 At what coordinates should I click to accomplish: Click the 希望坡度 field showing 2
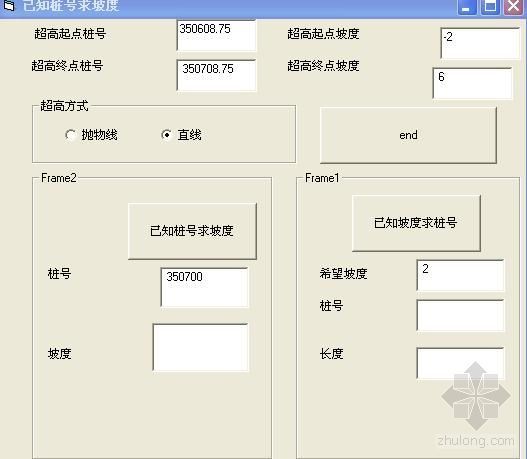coord(460,275)
